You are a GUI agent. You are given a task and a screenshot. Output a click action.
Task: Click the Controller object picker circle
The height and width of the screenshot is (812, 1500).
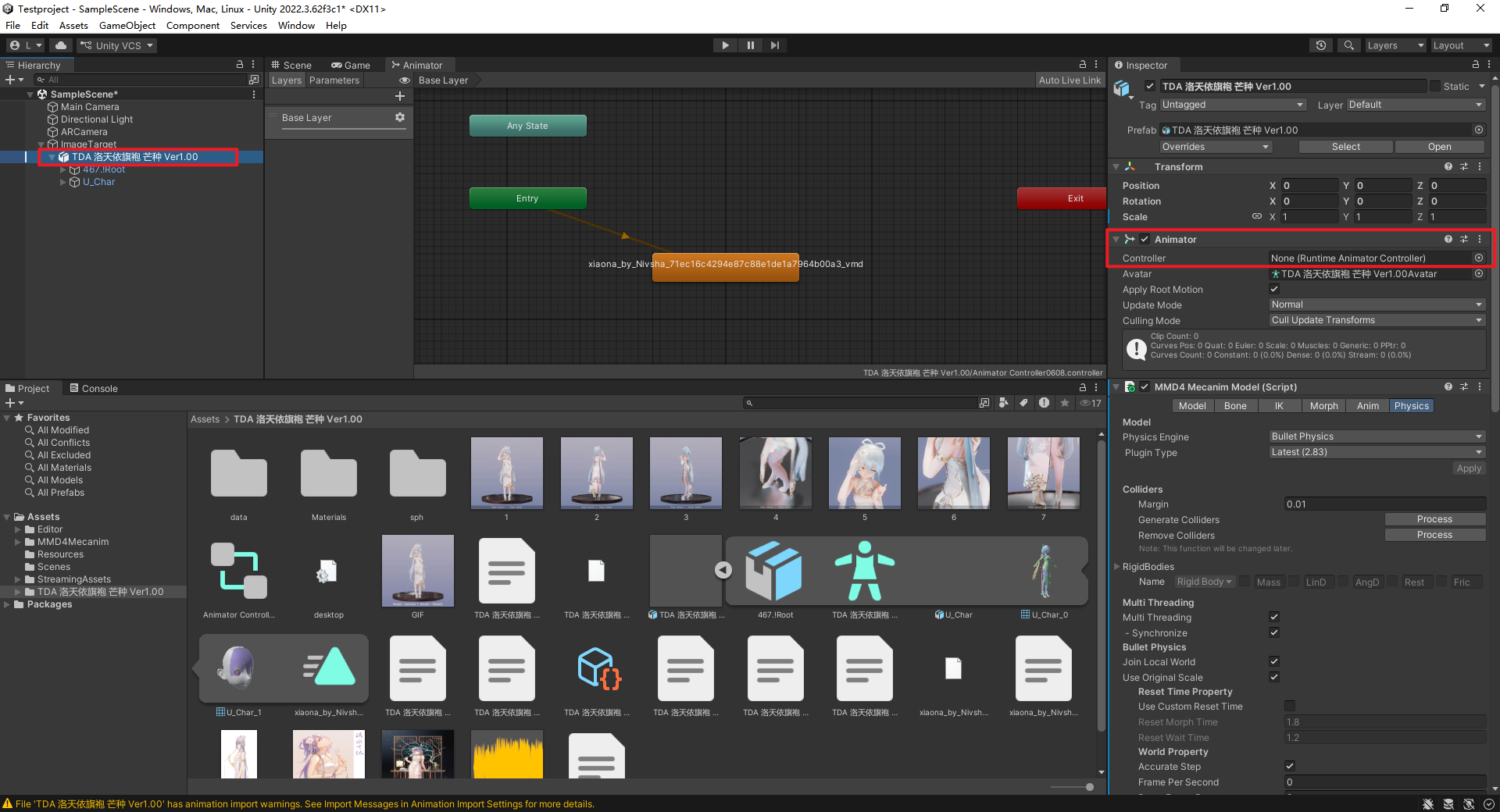(x=1479, y=258)
